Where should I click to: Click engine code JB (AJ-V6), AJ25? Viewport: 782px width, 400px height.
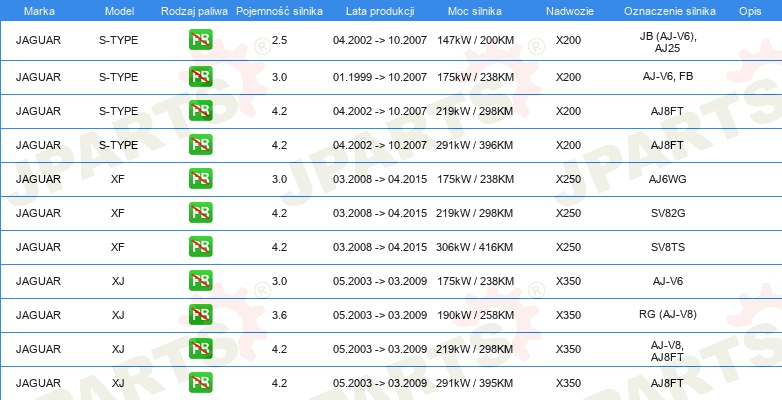[668, 42]
